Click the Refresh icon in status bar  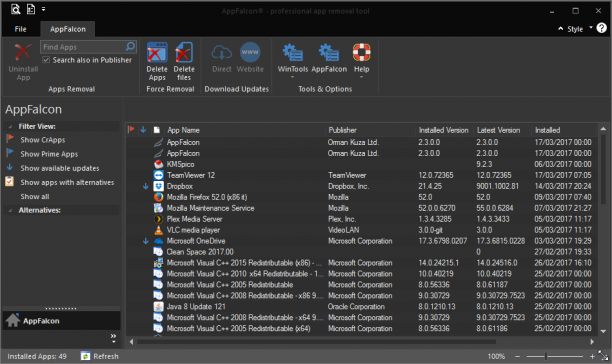click(85, 356)
